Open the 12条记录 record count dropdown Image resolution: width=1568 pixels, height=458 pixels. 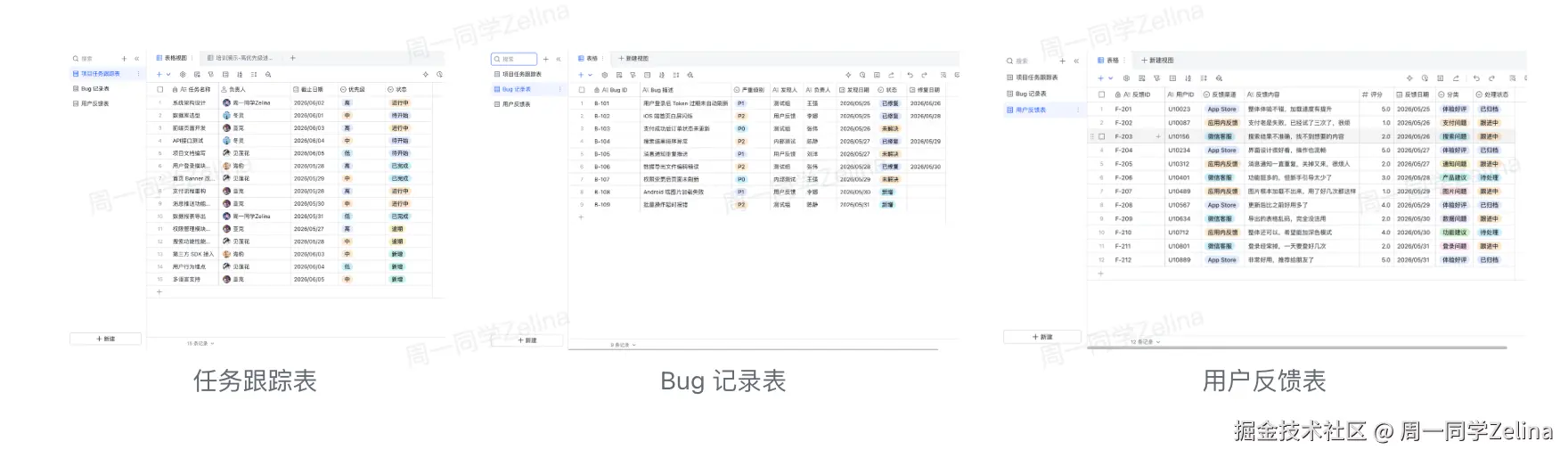pyautogui.click(x=1145, y=341)
